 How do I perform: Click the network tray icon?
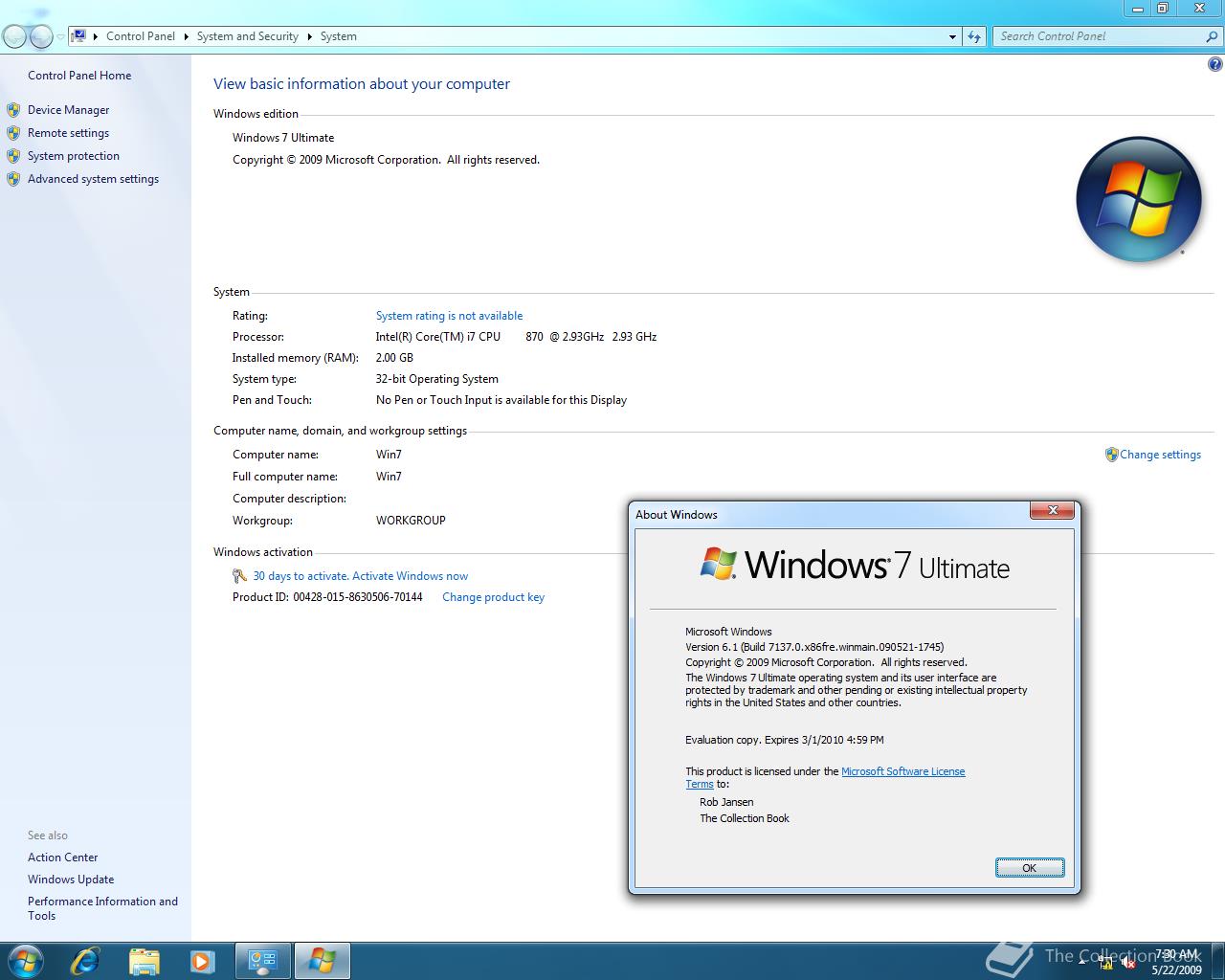pyautogui.click(x=1106, y=963)
